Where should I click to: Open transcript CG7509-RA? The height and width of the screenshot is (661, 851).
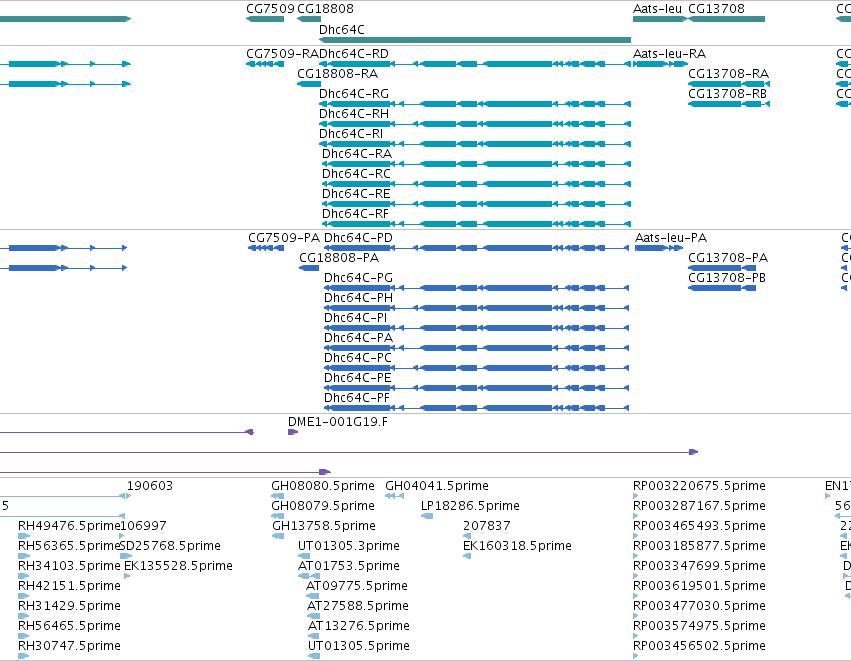point(283,54)
